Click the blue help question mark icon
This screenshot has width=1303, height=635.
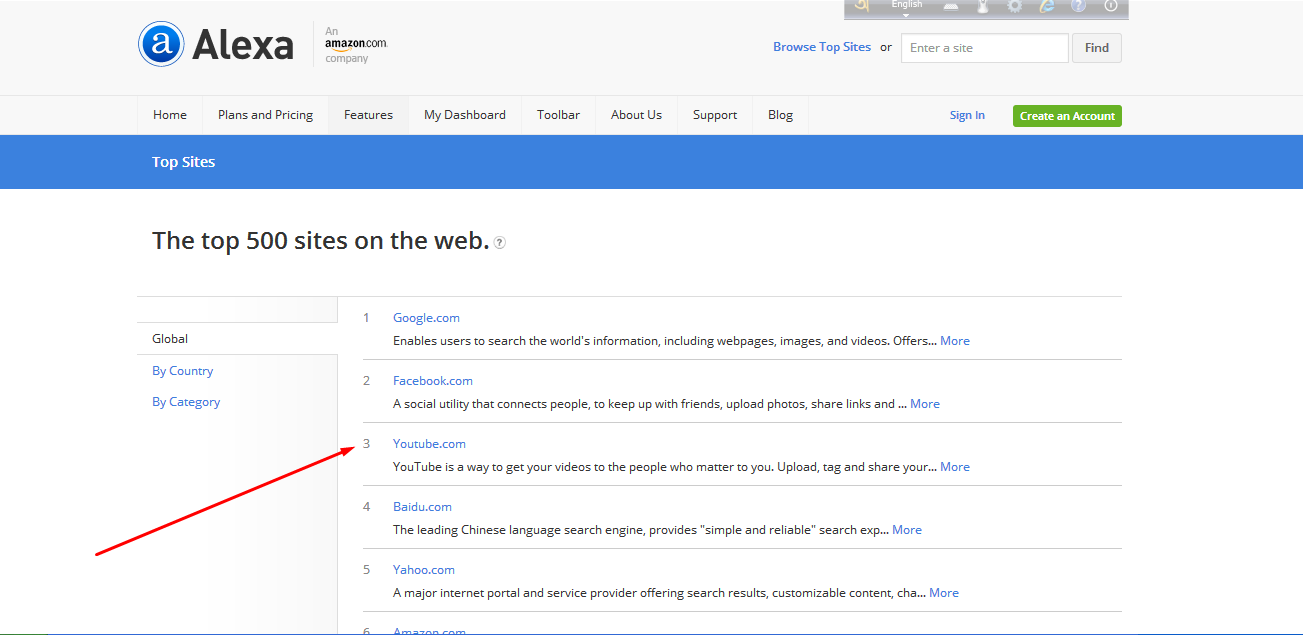click(1078, 6)
